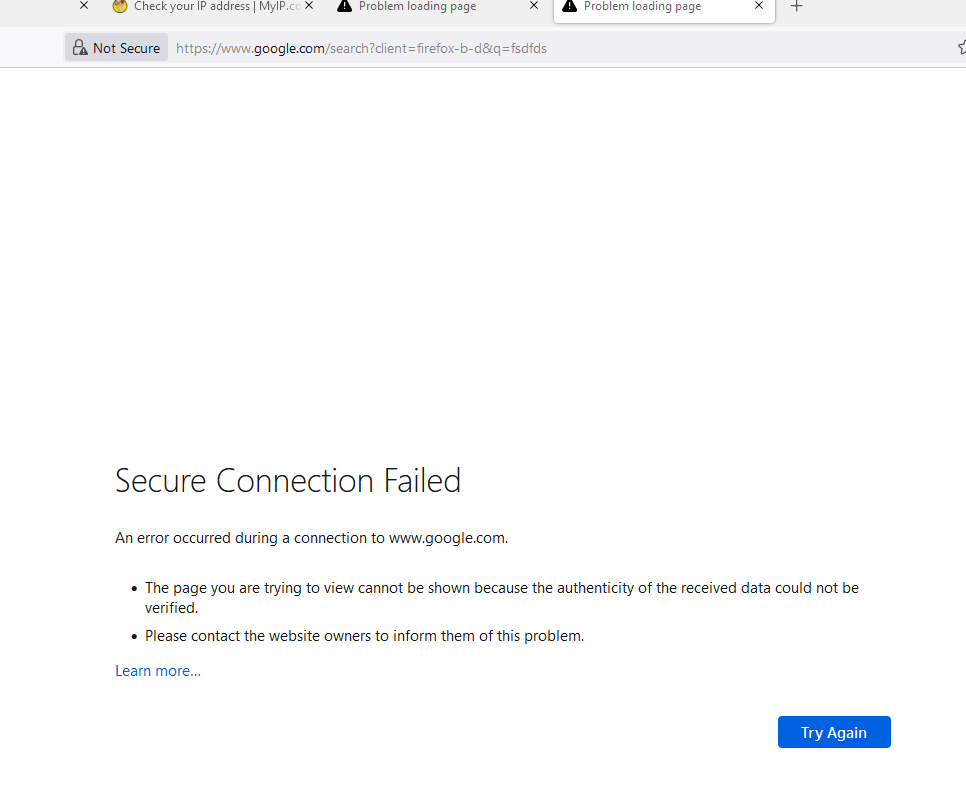Bookmark this page with the star icon
The width and height of the screenshot is (966, 796).
click(x=962, y=47)
